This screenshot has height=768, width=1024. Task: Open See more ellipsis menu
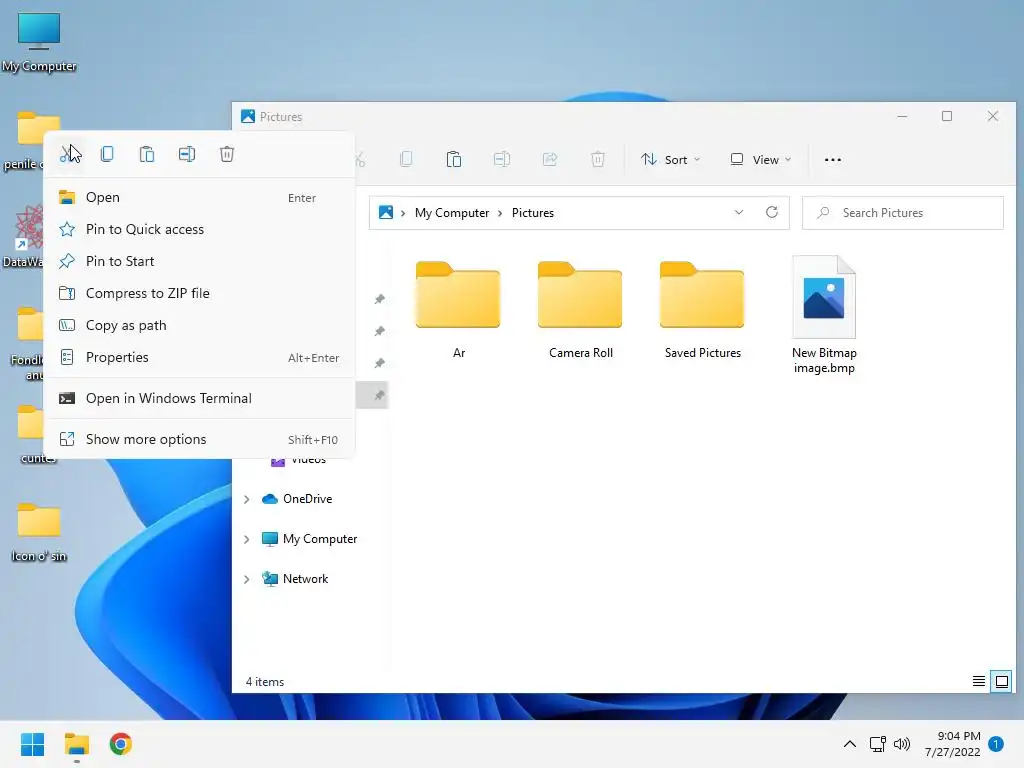click(x=833, y=159)
